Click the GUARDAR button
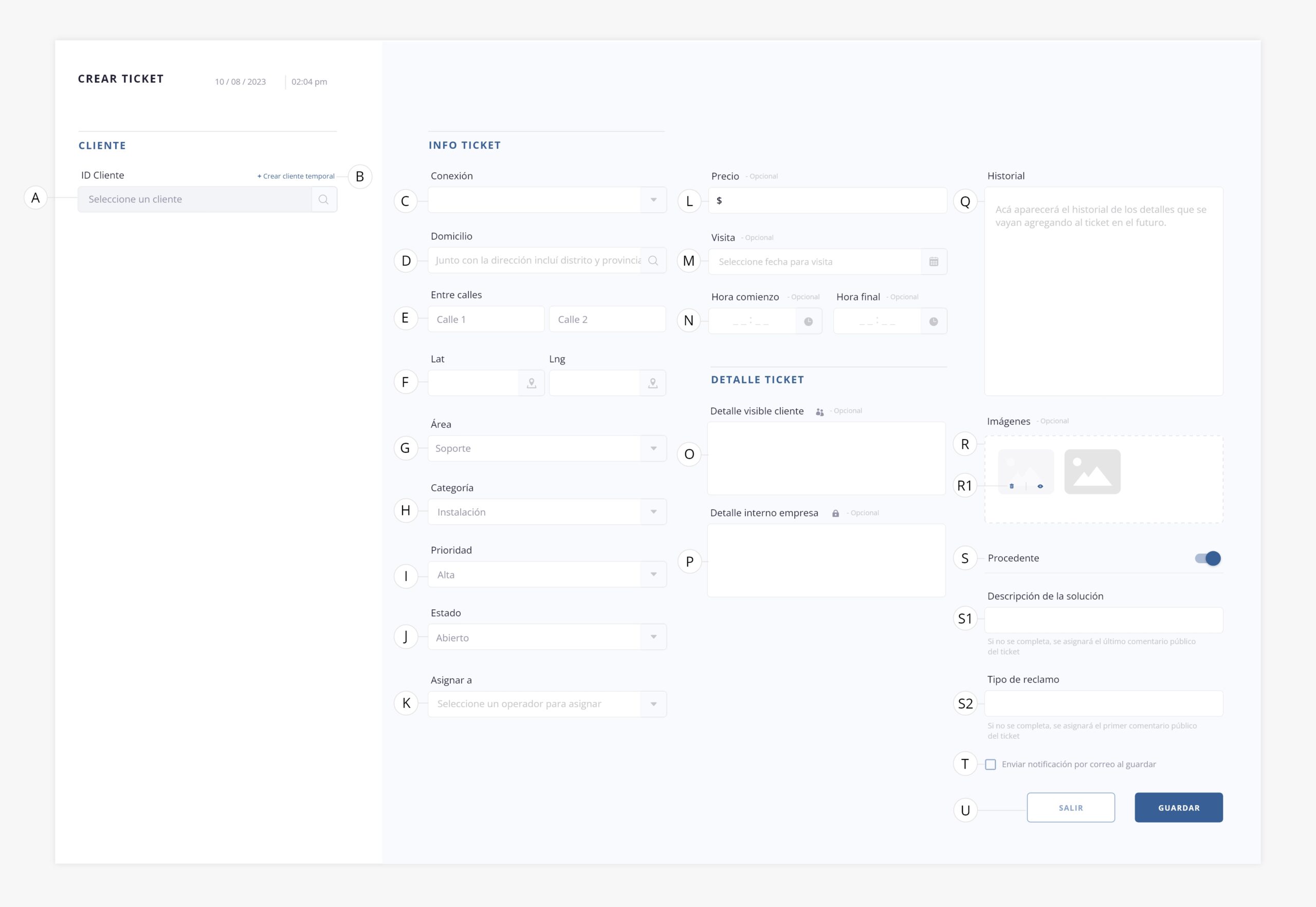 point(1179,808)
